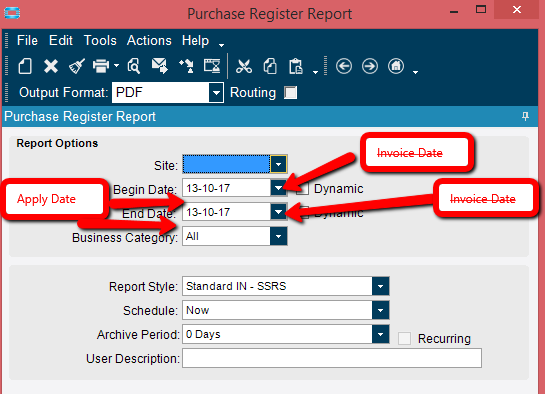Open the Help menu
The height and width of the screenshot is (394, 545).
(x=195, y=41)
